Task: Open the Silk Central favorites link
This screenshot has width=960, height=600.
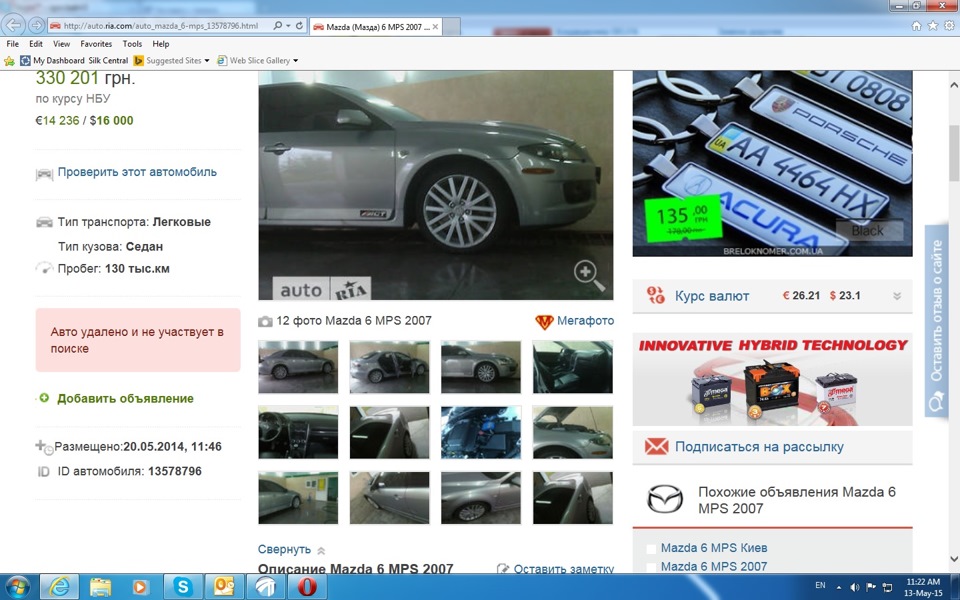Action: coord(108,61)
